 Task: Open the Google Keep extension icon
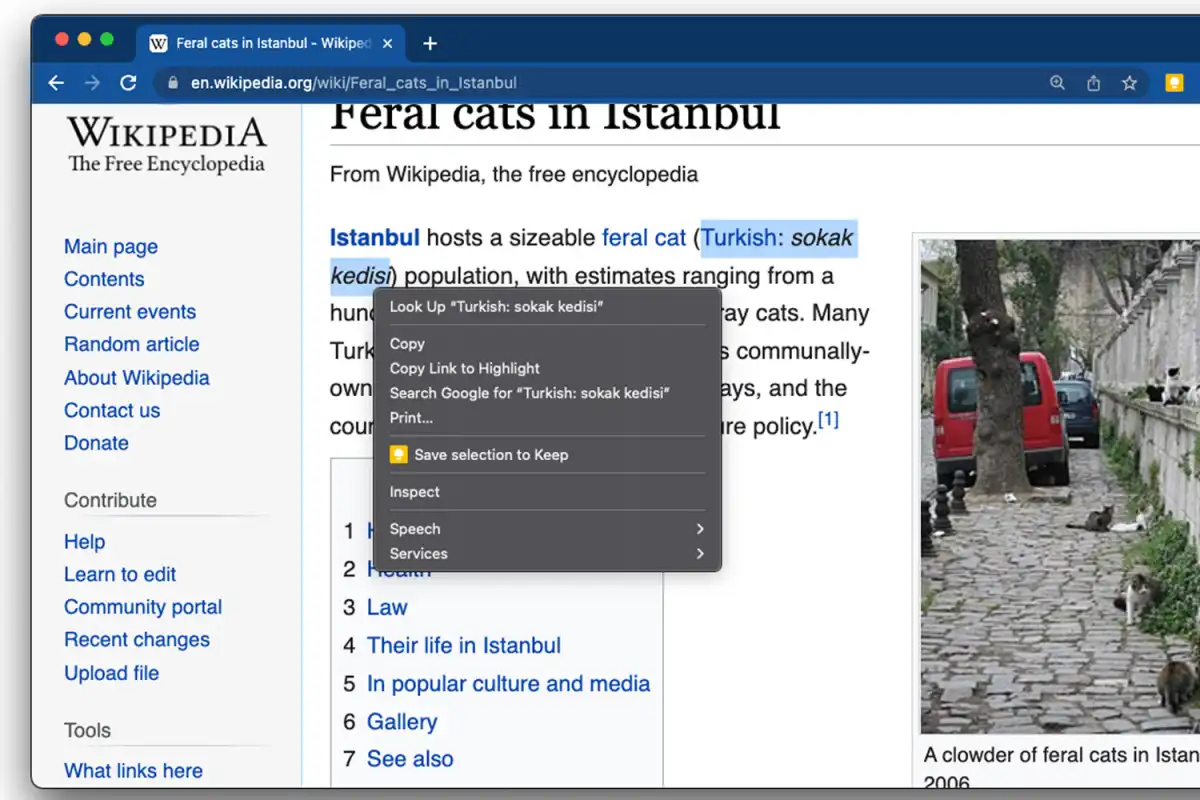click(1175, 84)
